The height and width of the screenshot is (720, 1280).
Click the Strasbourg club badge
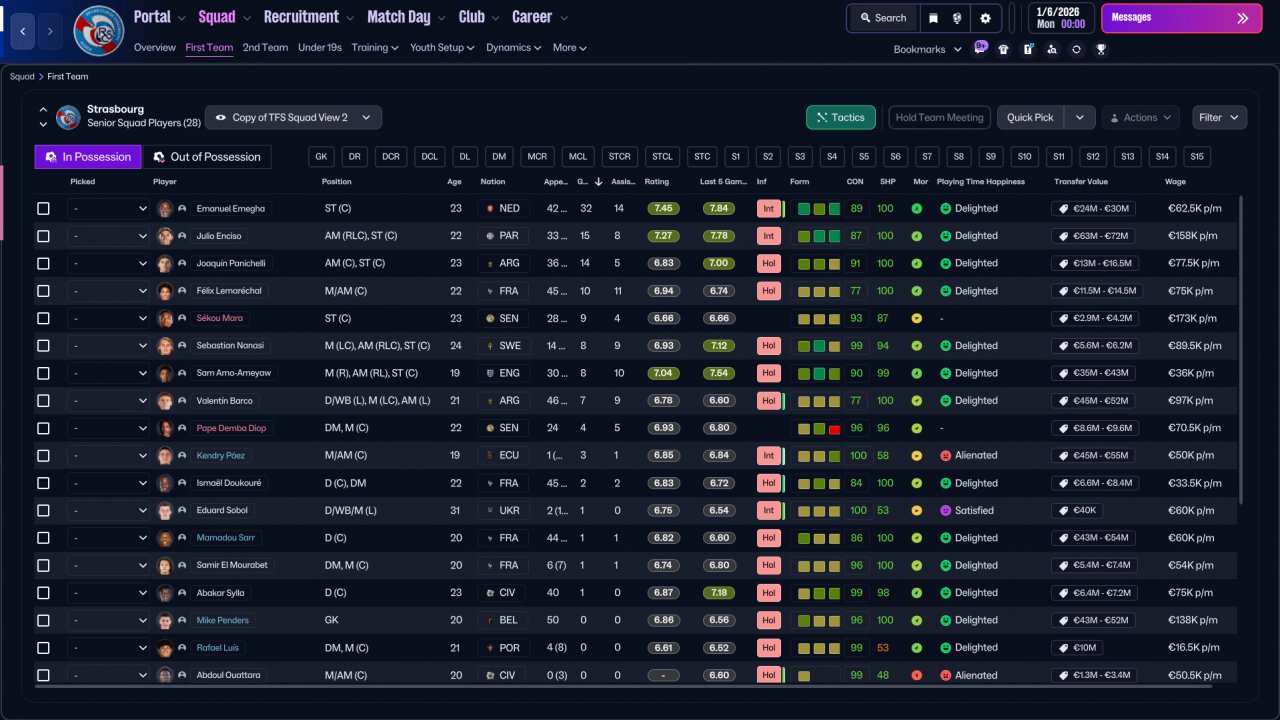pos(99,31)
